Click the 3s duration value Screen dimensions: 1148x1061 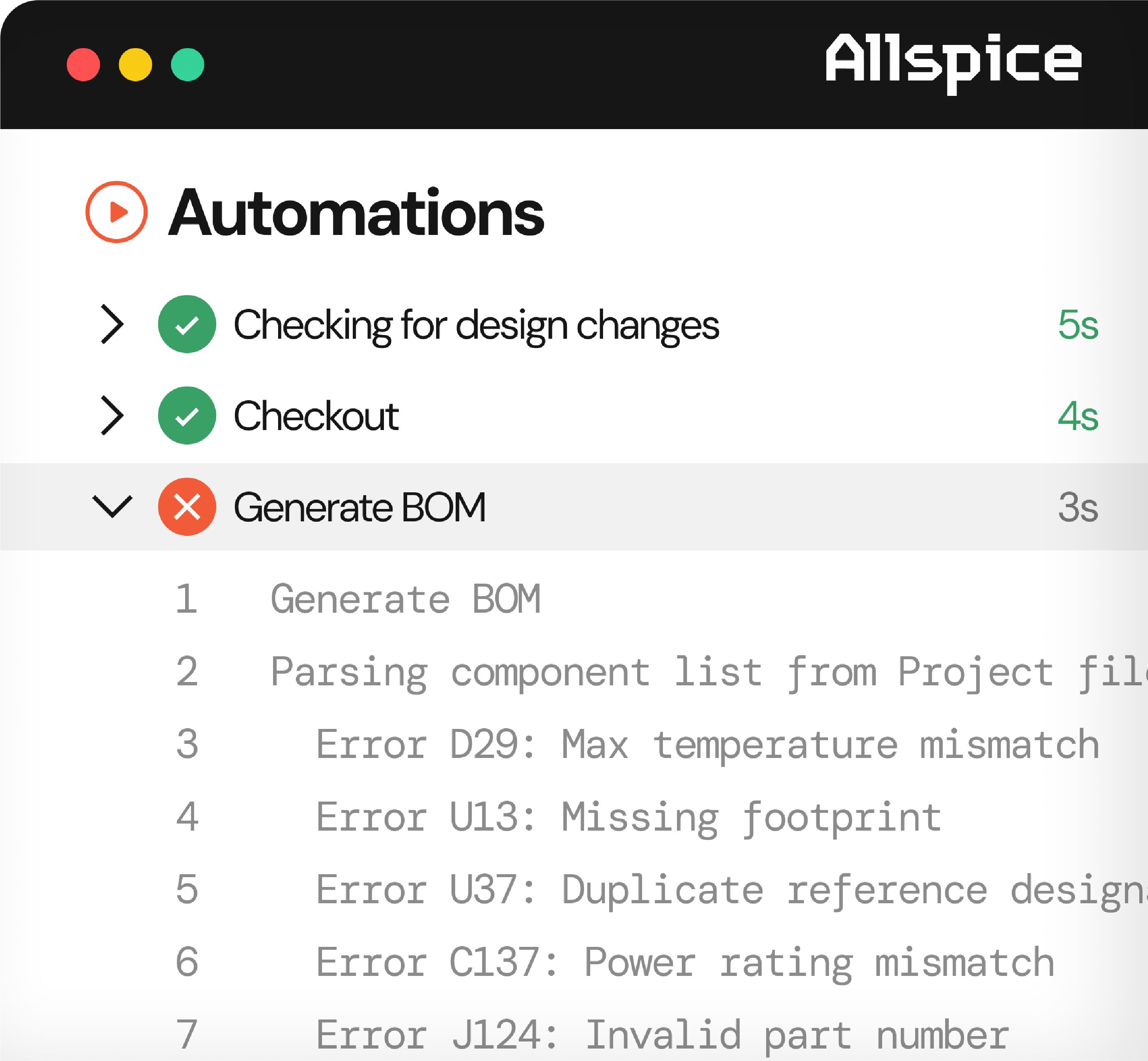pos(1079,507)
